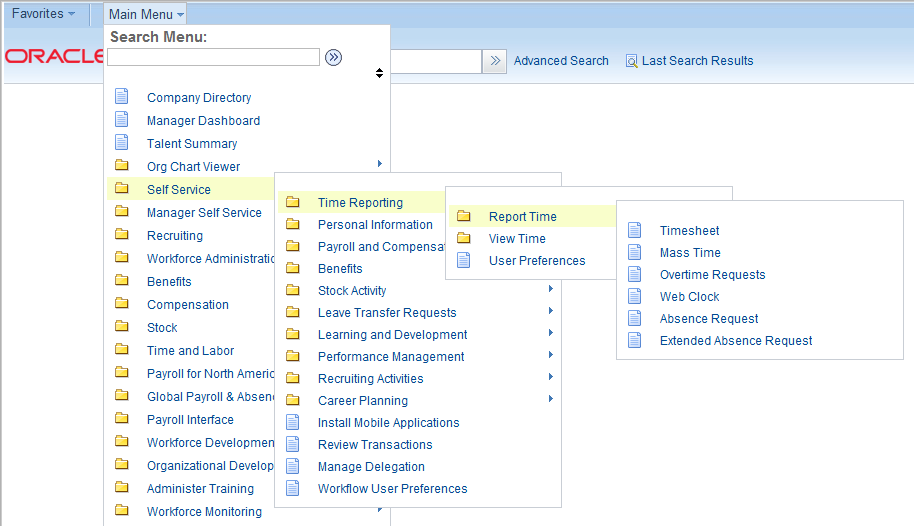Click the User Preferences page icon

[x=463, y=260]
